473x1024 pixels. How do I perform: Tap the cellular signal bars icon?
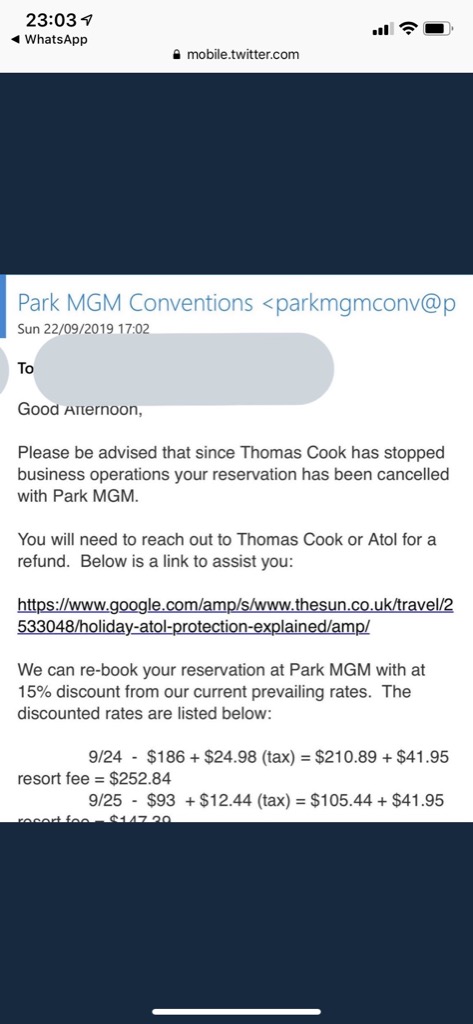382,28
